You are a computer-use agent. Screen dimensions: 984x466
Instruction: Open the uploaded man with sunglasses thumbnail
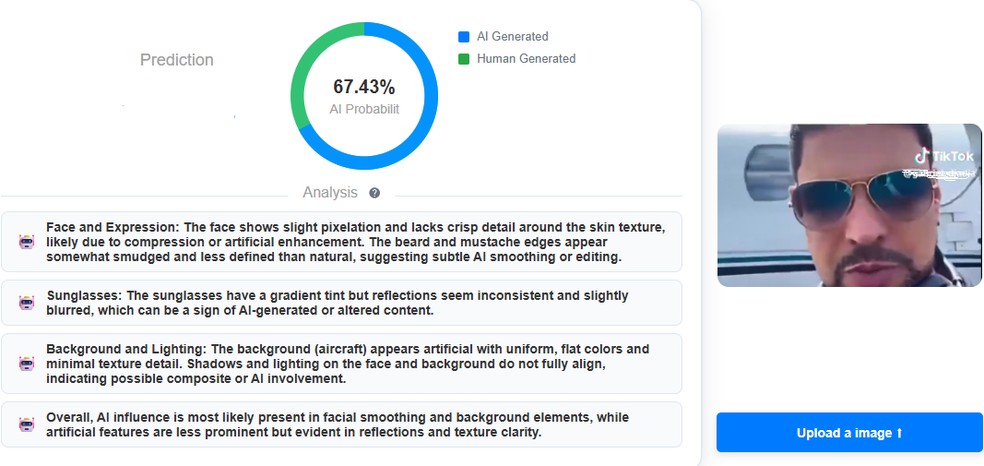(x=850, y=205)
